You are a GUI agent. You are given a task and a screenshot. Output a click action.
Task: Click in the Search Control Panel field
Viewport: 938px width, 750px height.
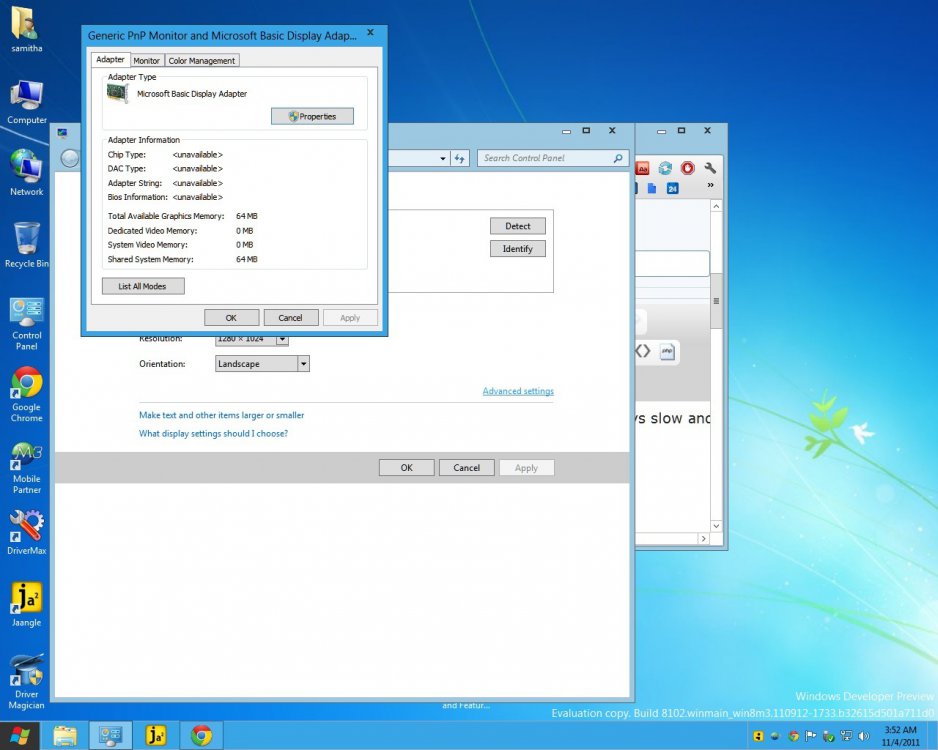545,158
